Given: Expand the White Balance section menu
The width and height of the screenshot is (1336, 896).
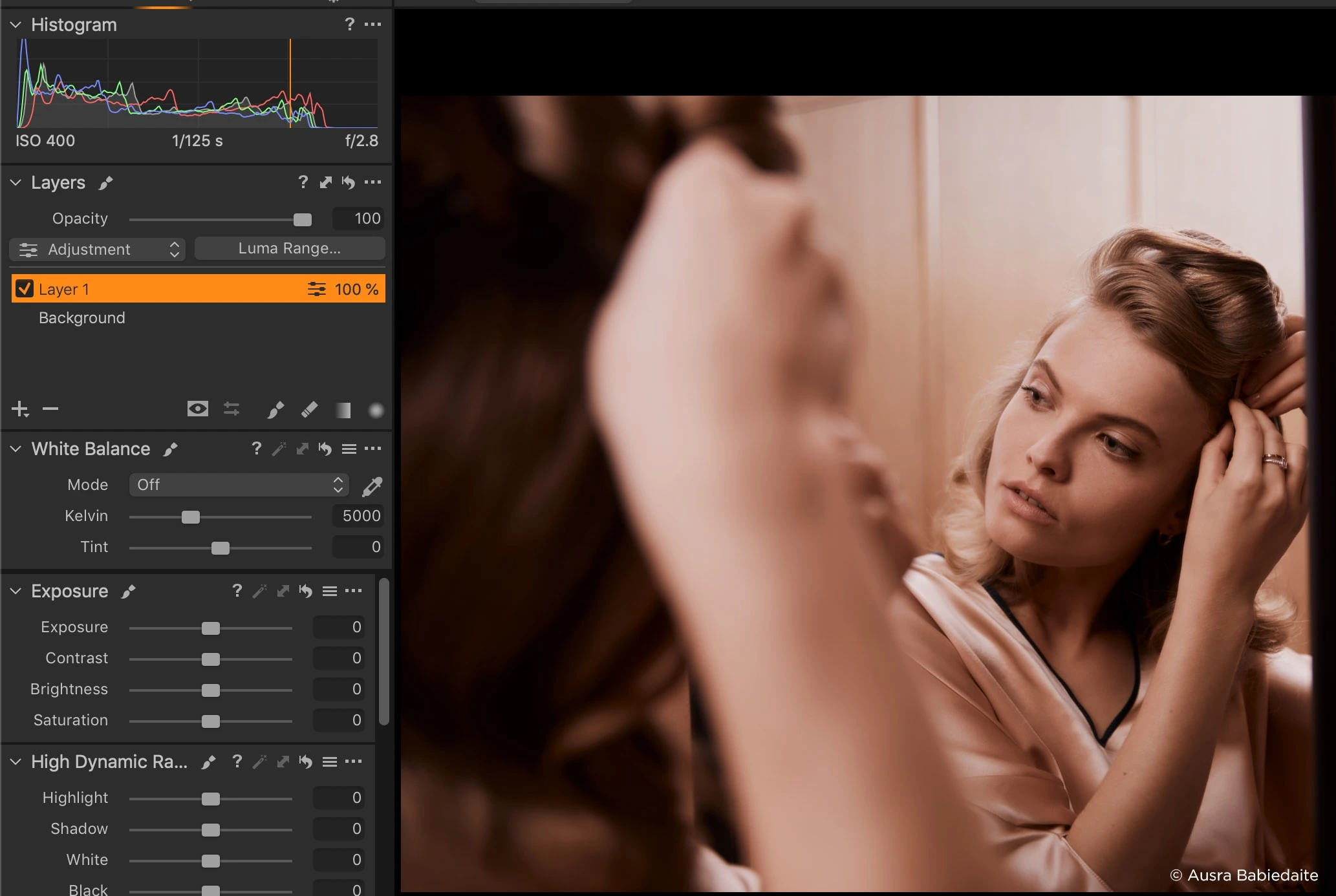Looking at the screenshot, I should tap(372, 448).
